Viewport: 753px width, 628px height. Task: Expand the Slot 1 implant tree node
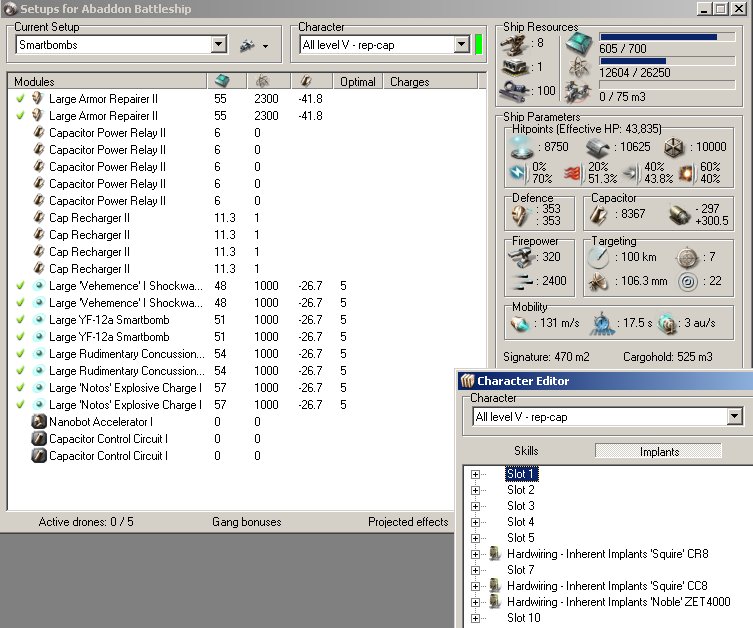475,474
